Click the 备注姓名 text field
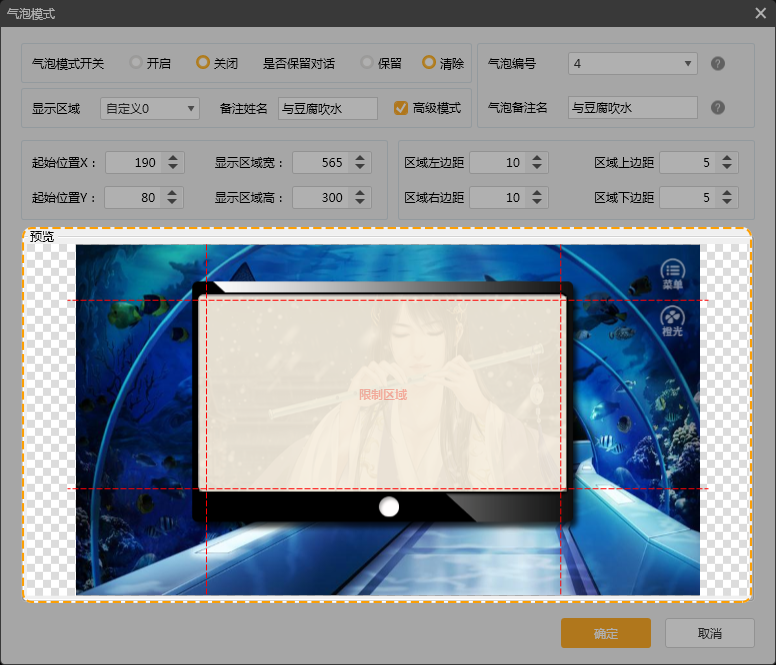776x665 pixels. pyautogui.click(x=327, y=108)
